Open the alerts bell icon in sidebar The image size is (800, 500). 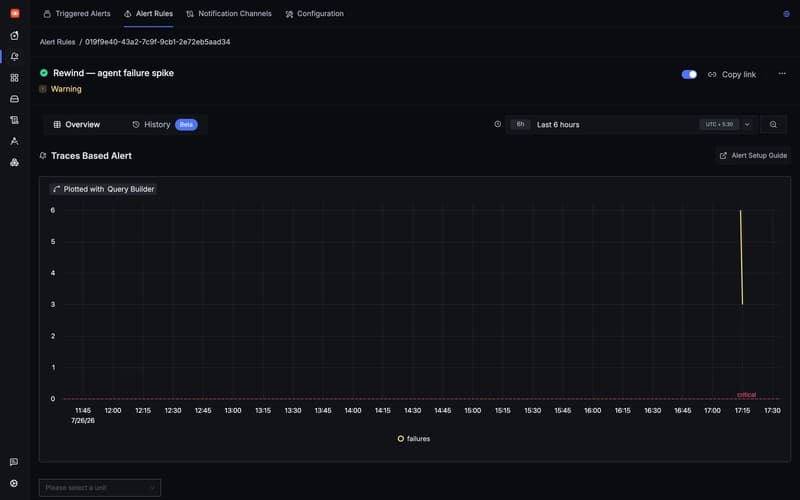[x=14, y=57]
